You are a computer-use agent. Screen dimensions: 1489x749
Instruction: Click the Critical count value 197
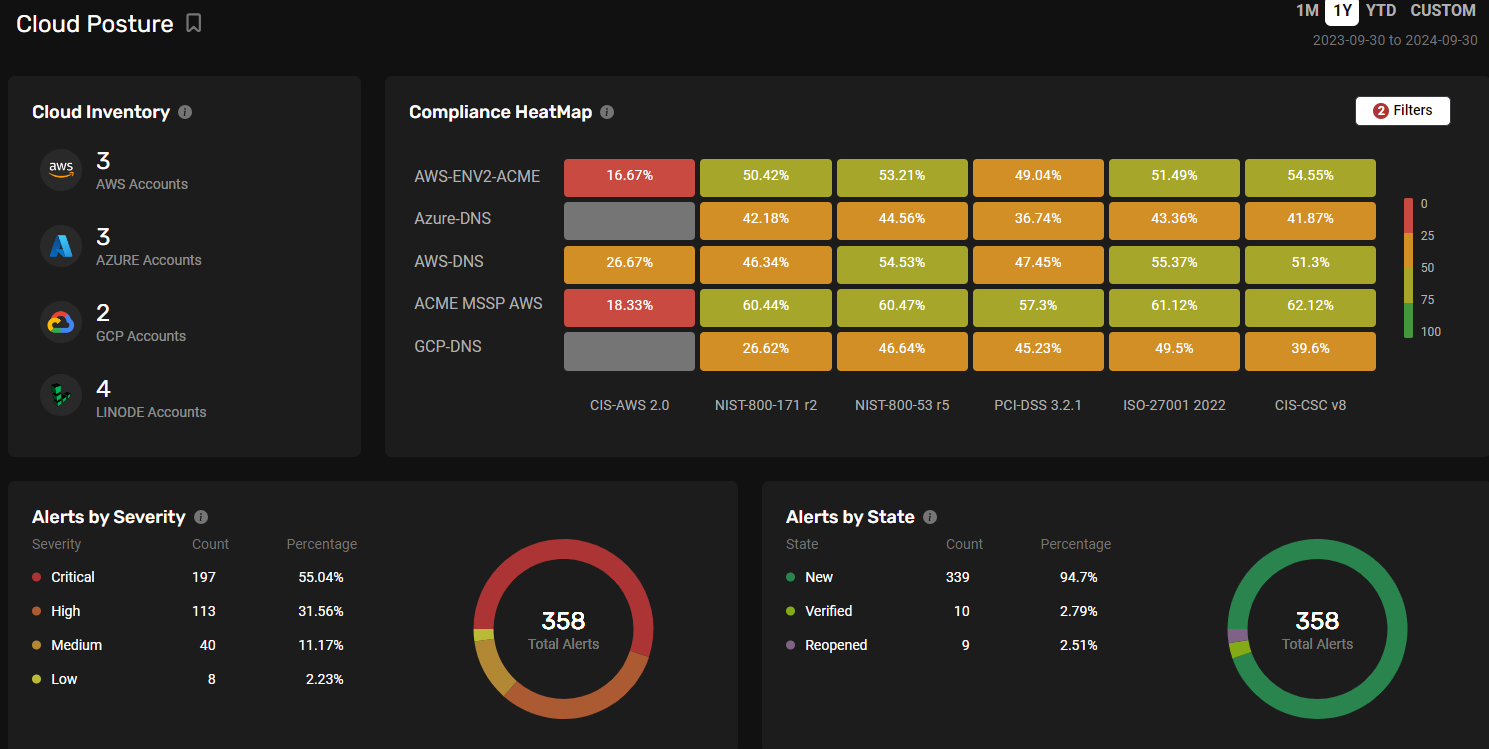click(204, 577)
